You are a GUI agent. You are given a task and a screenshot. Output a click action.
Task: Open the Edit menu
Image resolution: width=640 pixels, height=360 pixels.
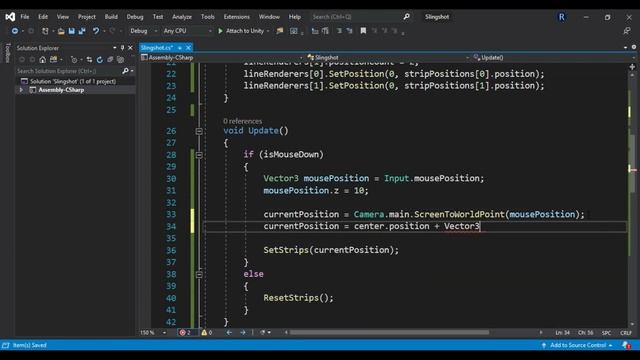click(x=43, y=17)
